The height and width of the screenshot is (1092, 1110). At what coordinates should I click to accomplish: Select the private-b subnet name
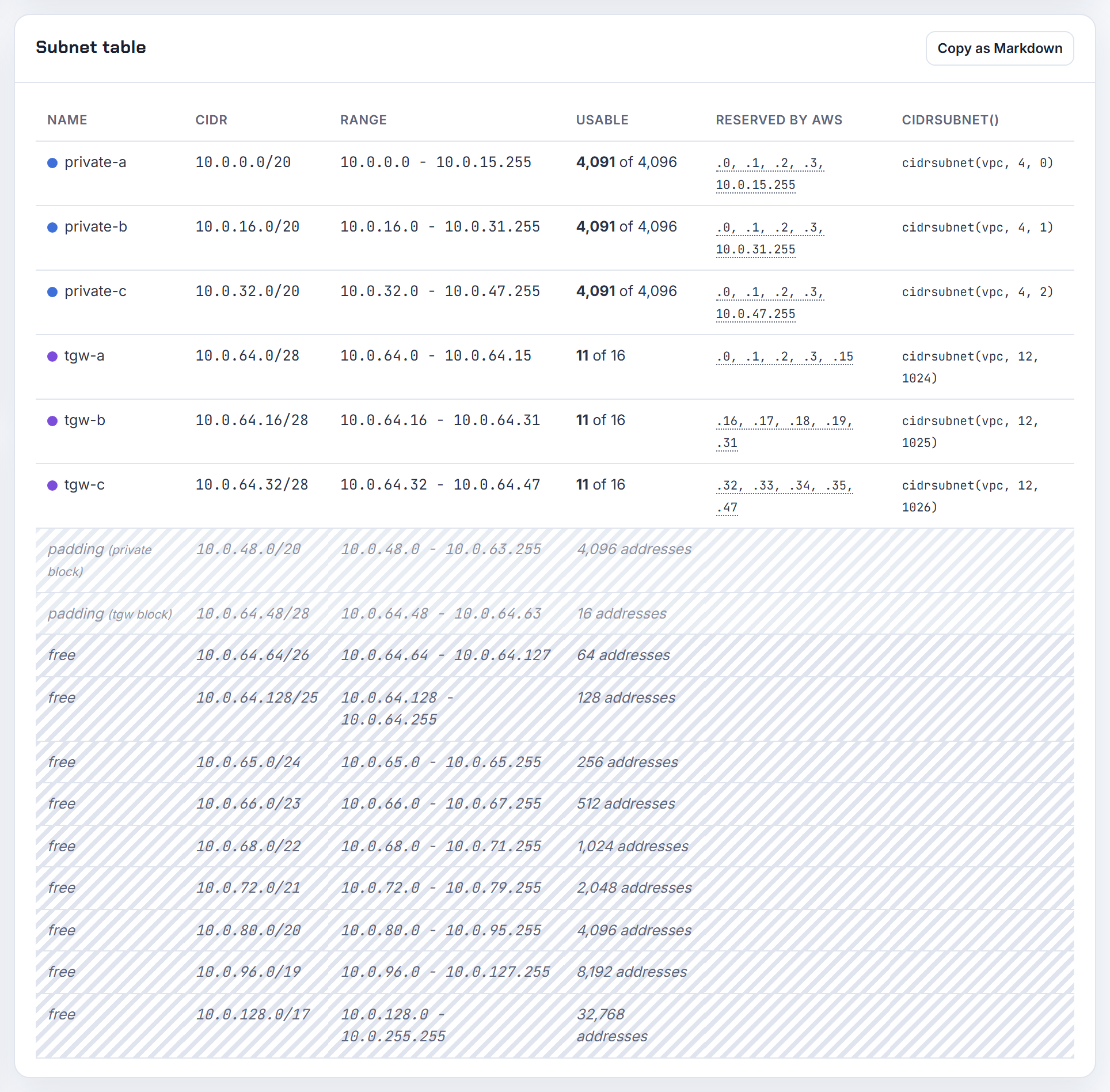pyautogui.click(x=96, y=227)
